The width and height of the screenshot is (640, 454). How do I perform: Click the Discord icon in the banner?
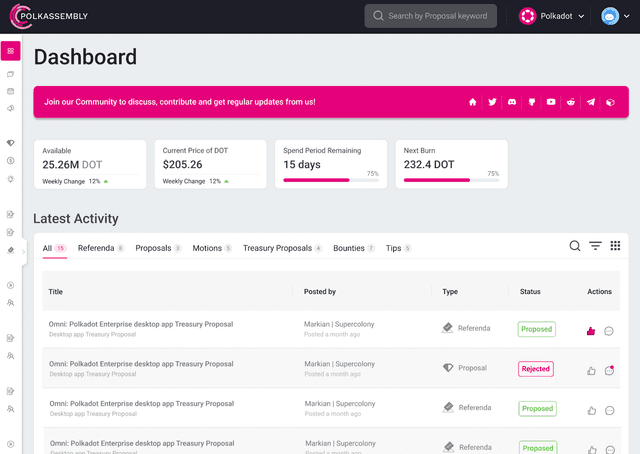[x=511, y=102]
